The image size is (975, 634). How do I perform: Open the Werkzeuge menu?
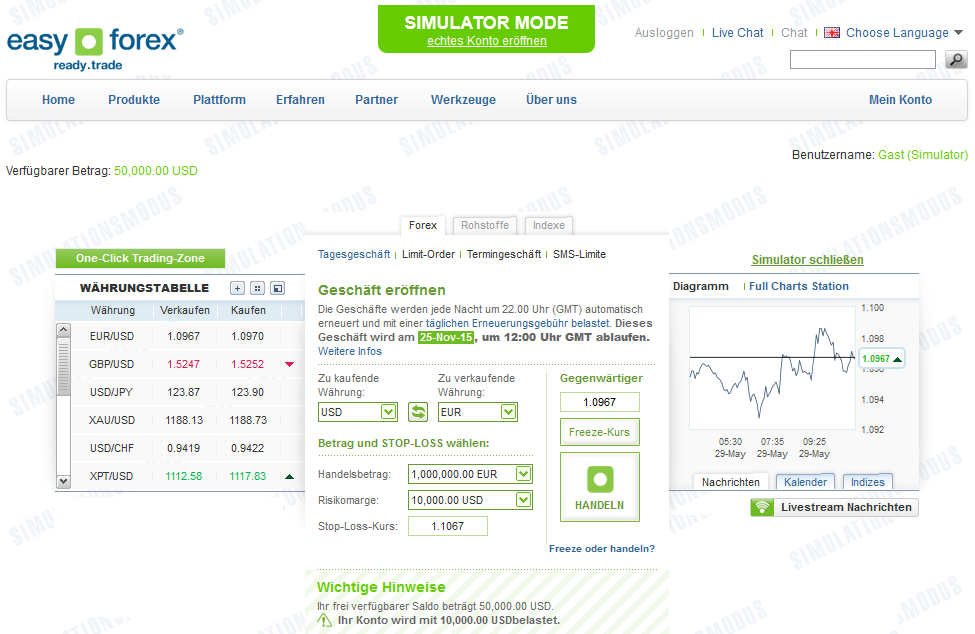tap(463, 100)
